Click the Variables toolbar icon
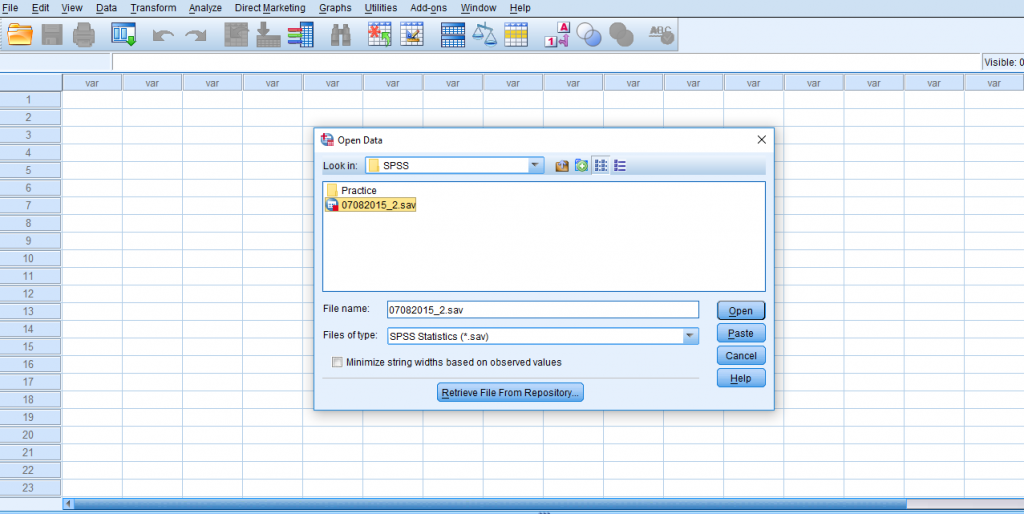The width and height of the screenshot is (1024, 514). pos(300,35)
